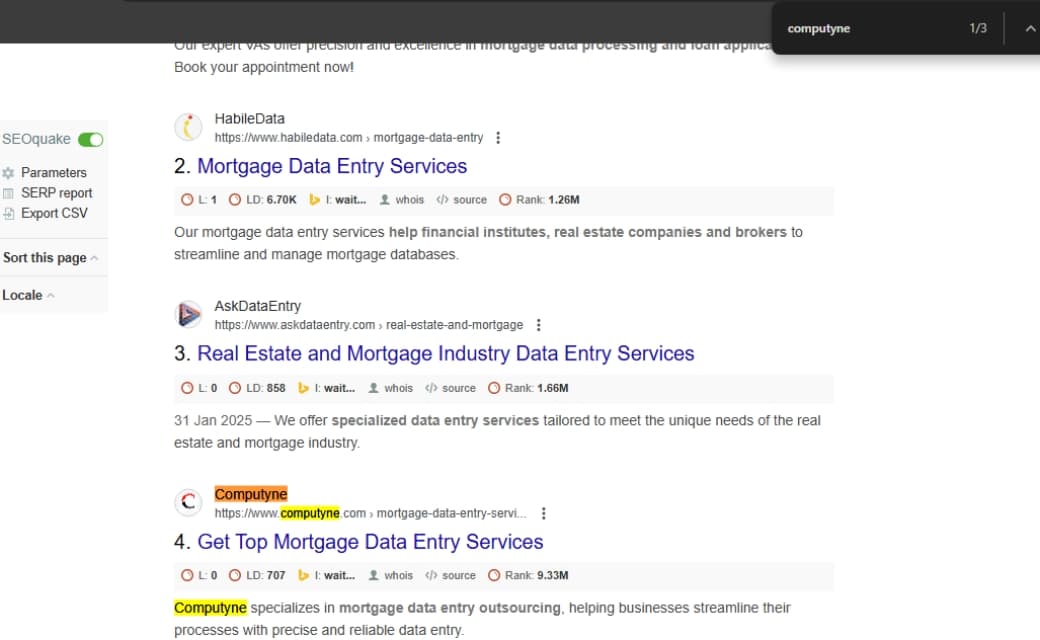Click the AskDataEntry site name
1040x640 pixels.
coord(257,306)
